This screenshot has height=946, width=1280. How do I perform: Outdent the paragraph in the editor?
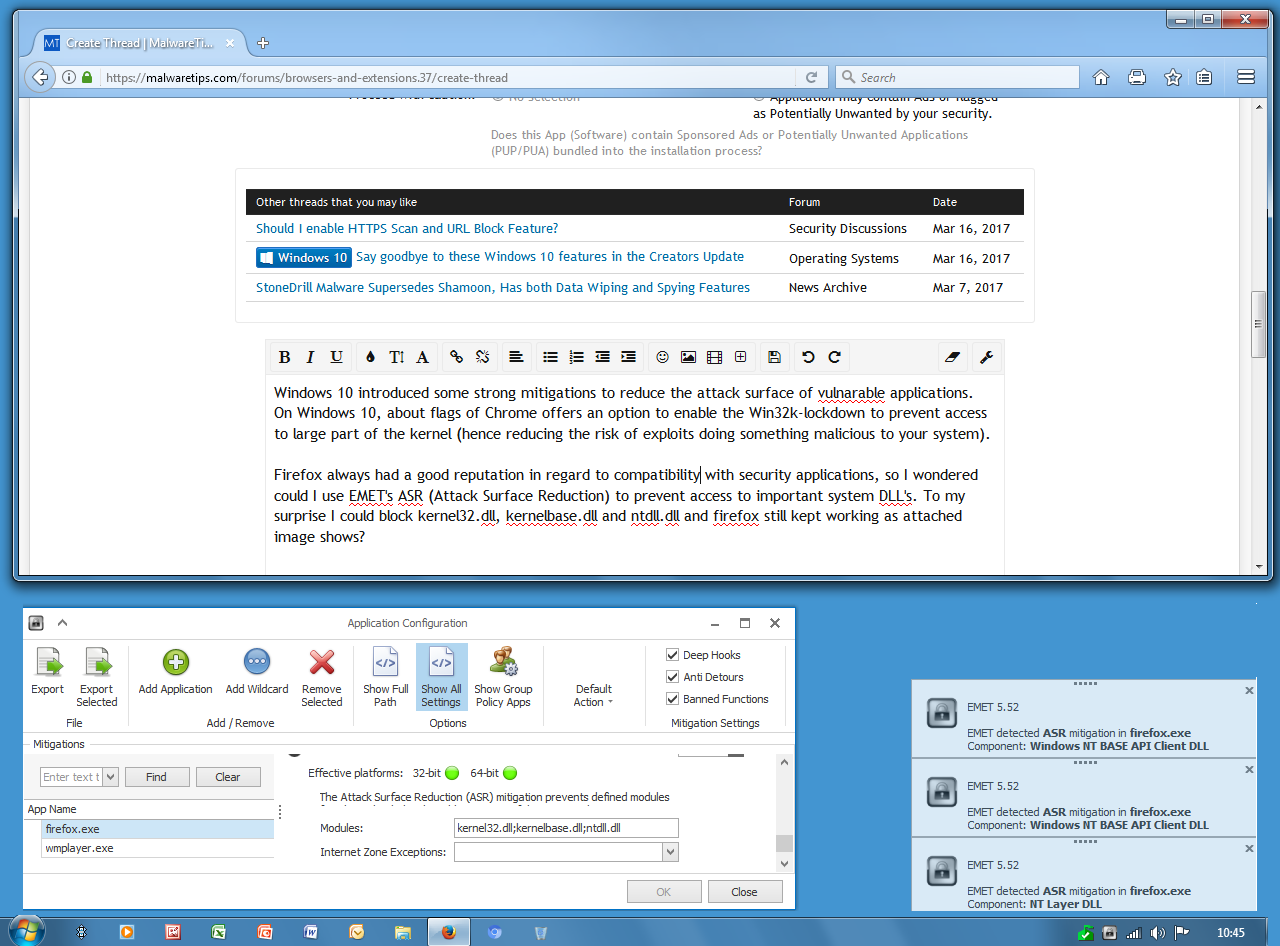pos(602,357)
